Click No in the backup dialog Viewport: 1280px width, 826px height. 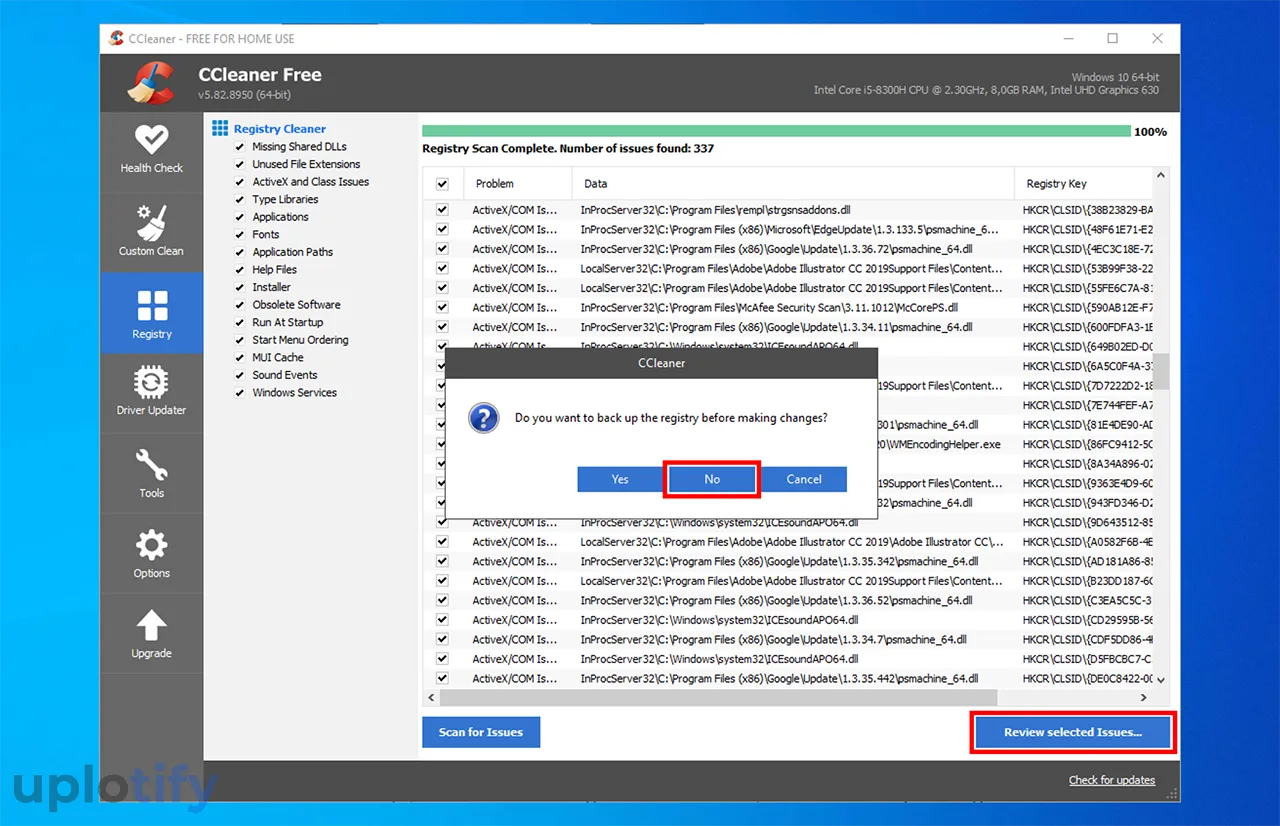(712, 479)
